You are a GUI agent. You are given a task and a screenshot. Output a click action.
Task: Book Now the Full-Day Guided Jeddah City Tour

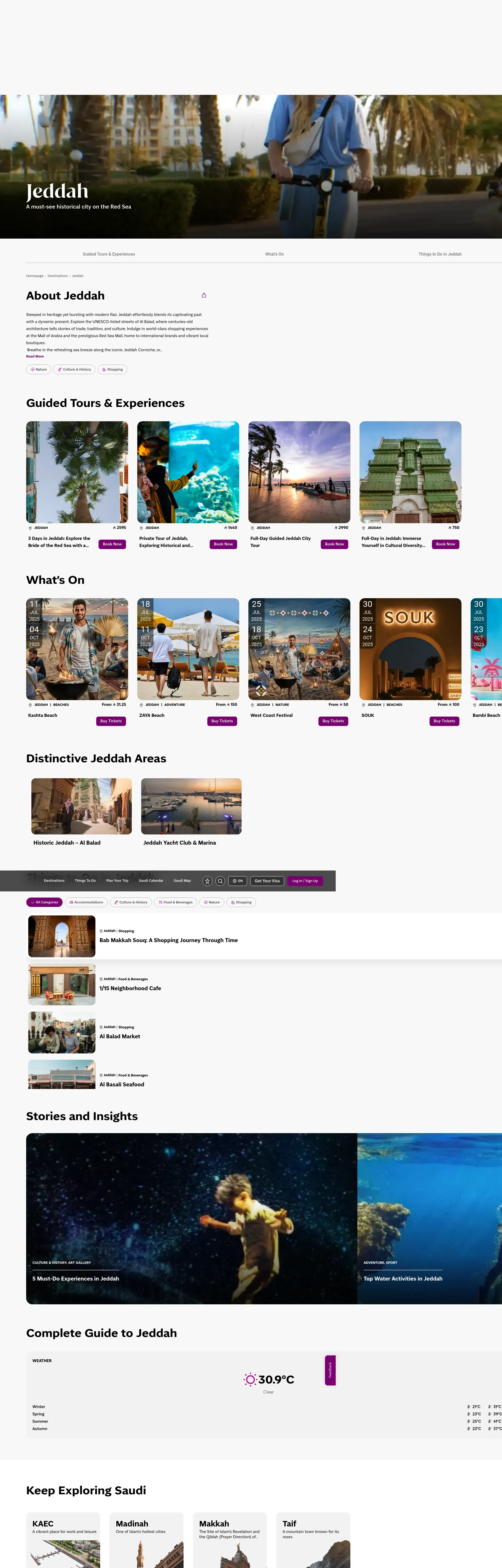334,544
